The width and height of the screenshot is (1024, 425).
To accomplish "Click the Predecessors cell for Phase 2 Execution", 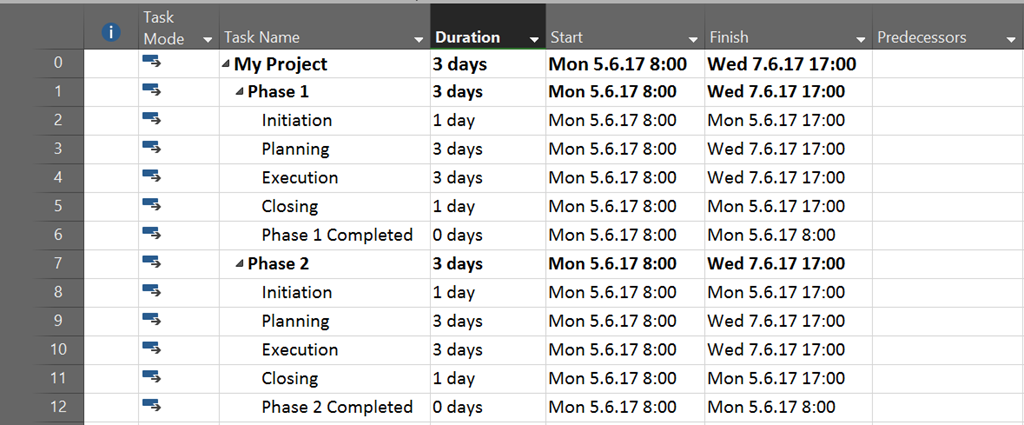I will pyautogui.click(x=946, y=350).
